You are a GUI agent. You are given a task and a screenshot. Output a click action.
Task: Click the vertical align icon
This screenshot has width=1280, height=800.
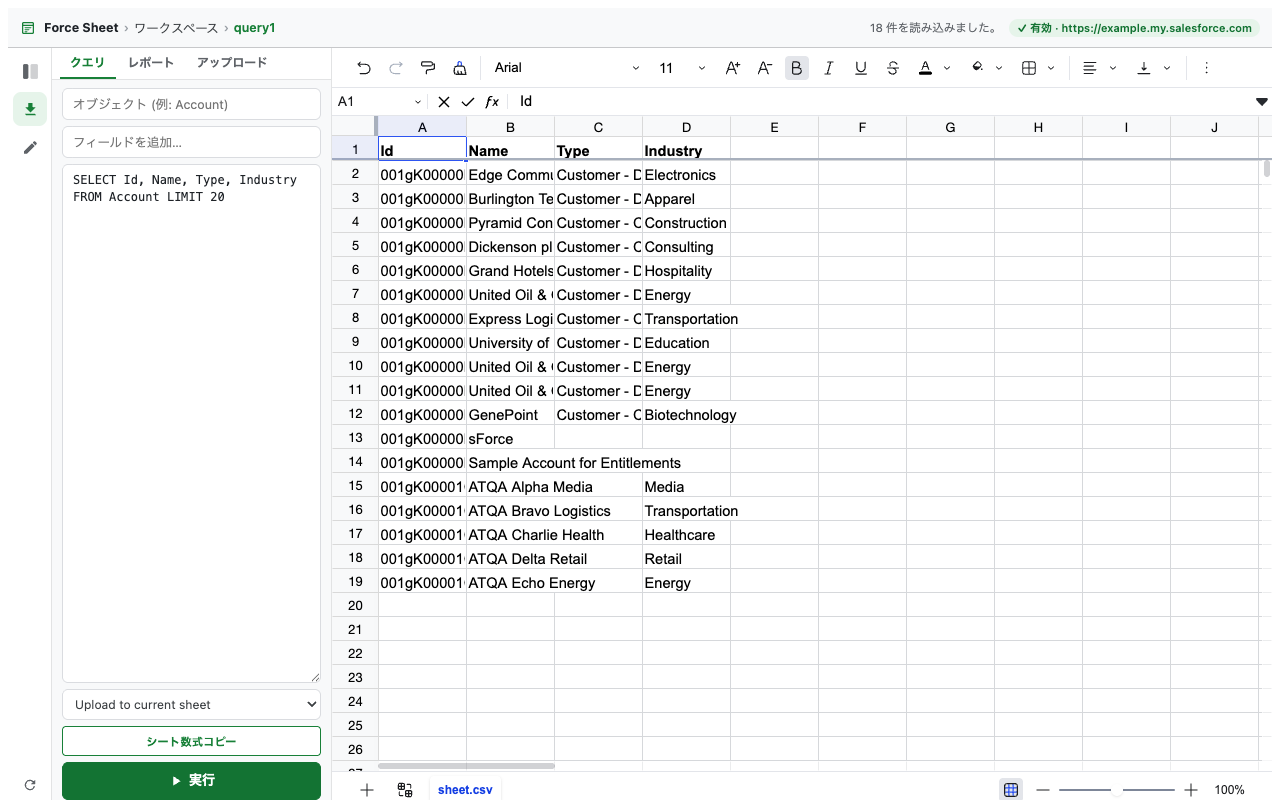[x=1144, y=68]
